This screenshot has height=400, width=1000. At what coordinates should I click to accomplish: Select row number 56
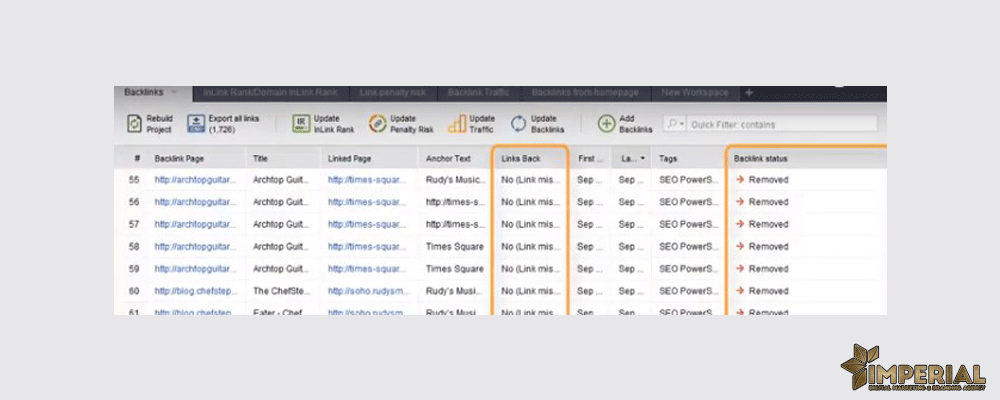[134, 202]
